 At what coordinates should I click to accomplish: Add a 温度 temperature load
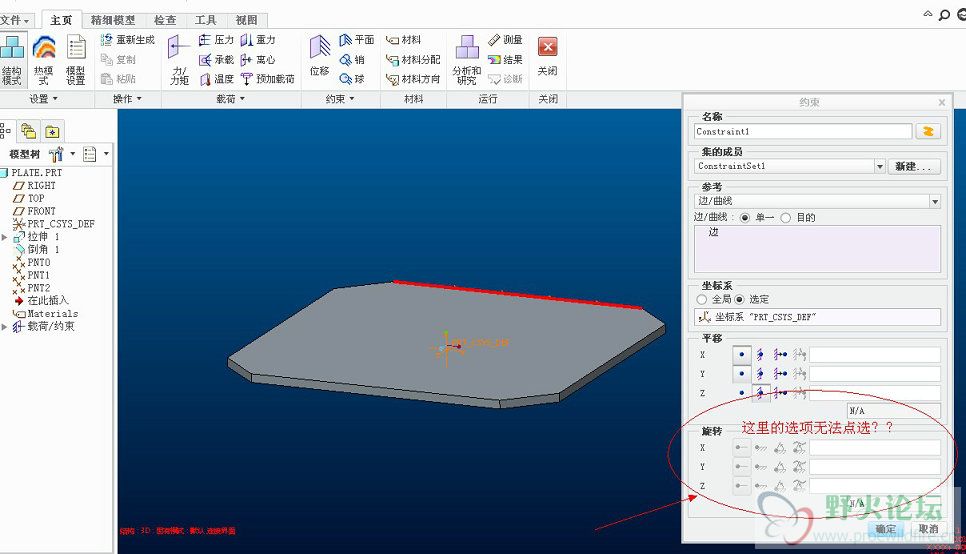click(216, 79)
